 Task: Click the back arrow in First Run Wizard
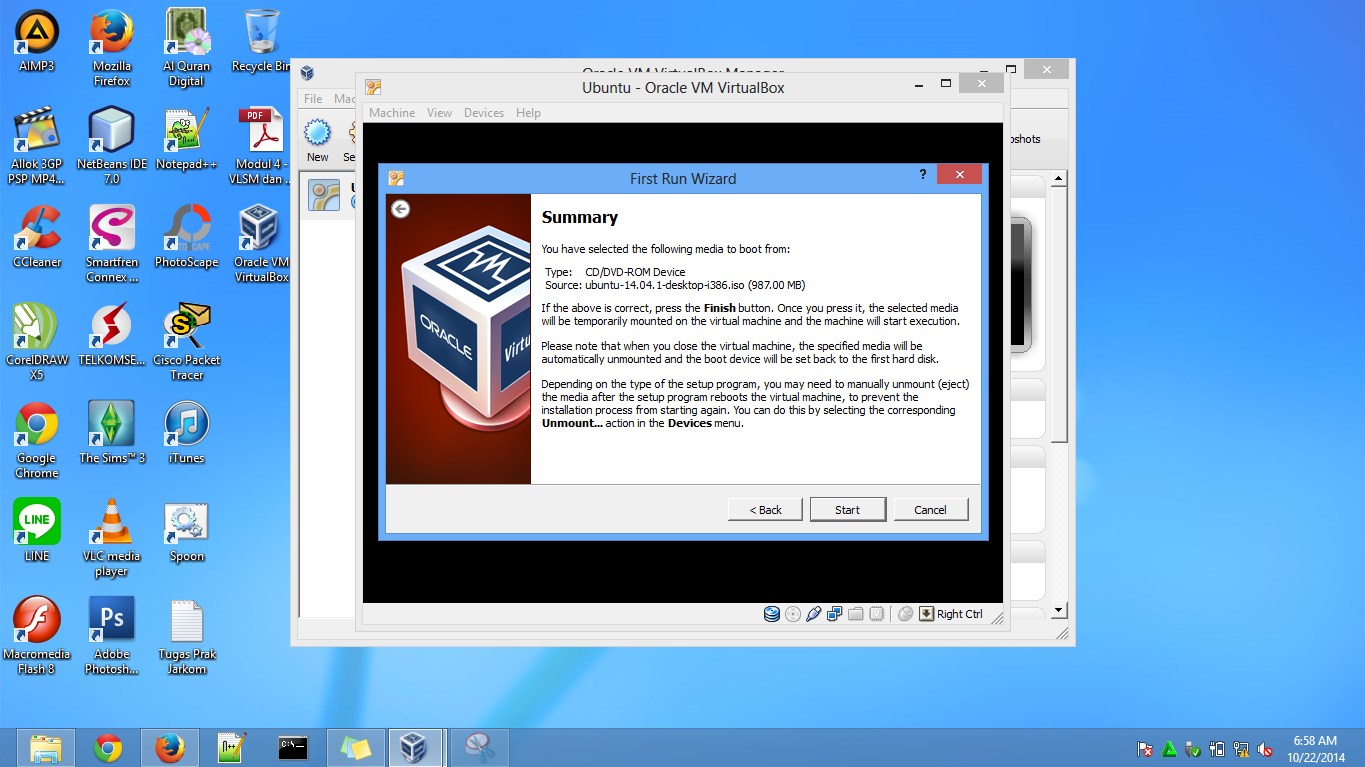click(401, 209)
